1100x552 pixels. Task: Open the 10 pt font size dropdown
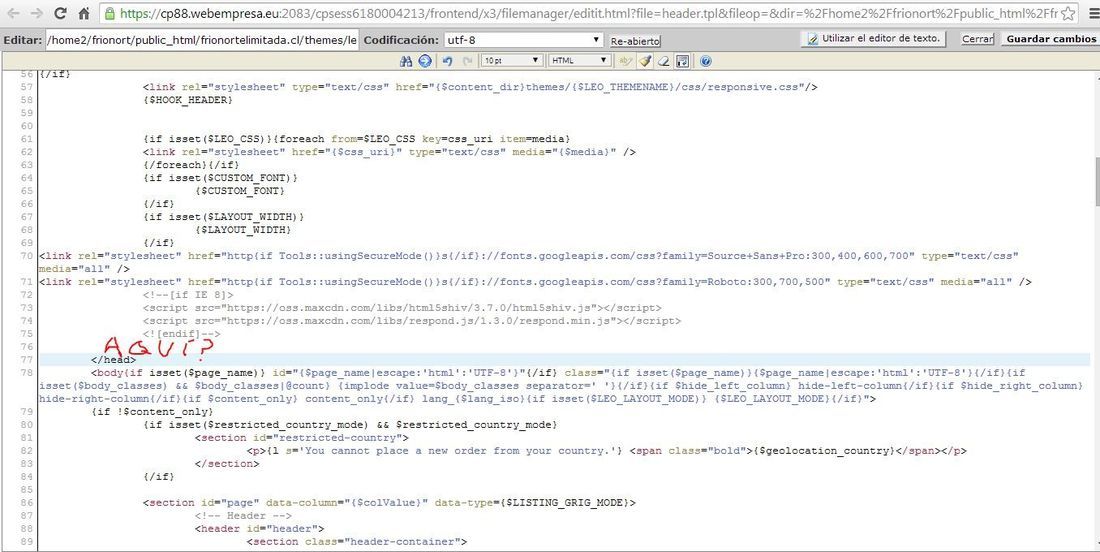click(x=511, y=62)
